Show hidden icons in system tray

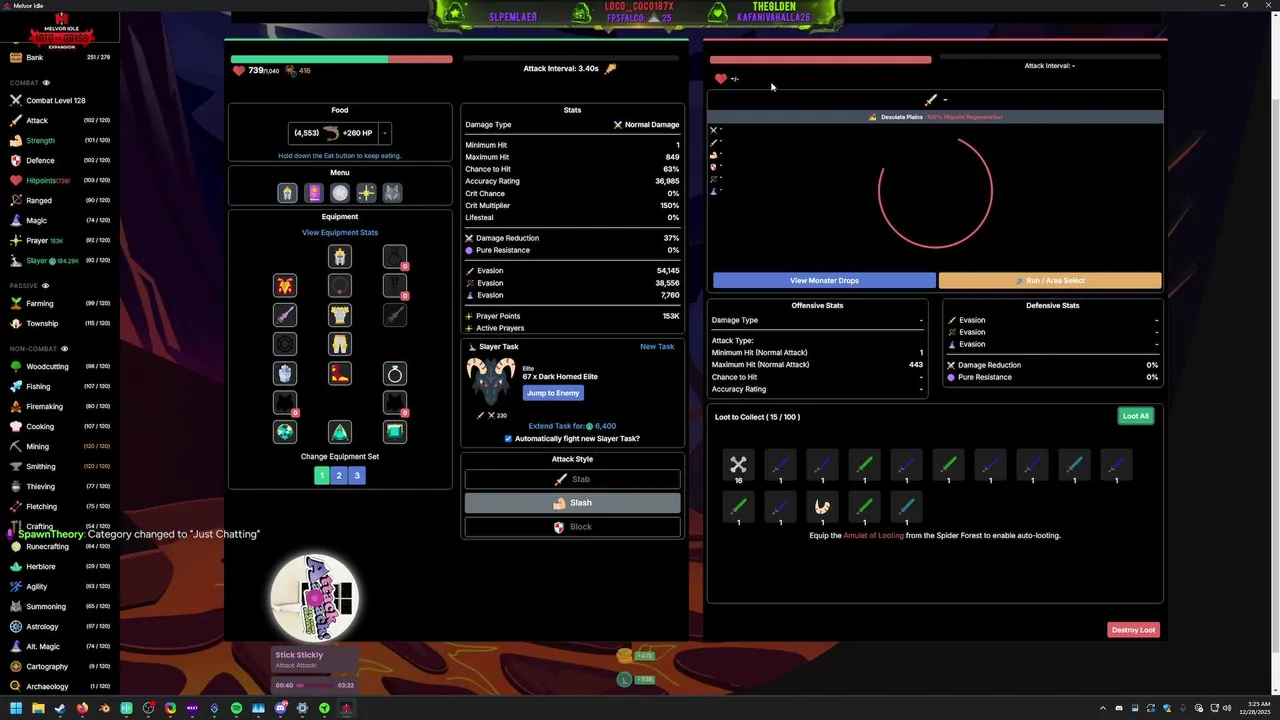1103,708
